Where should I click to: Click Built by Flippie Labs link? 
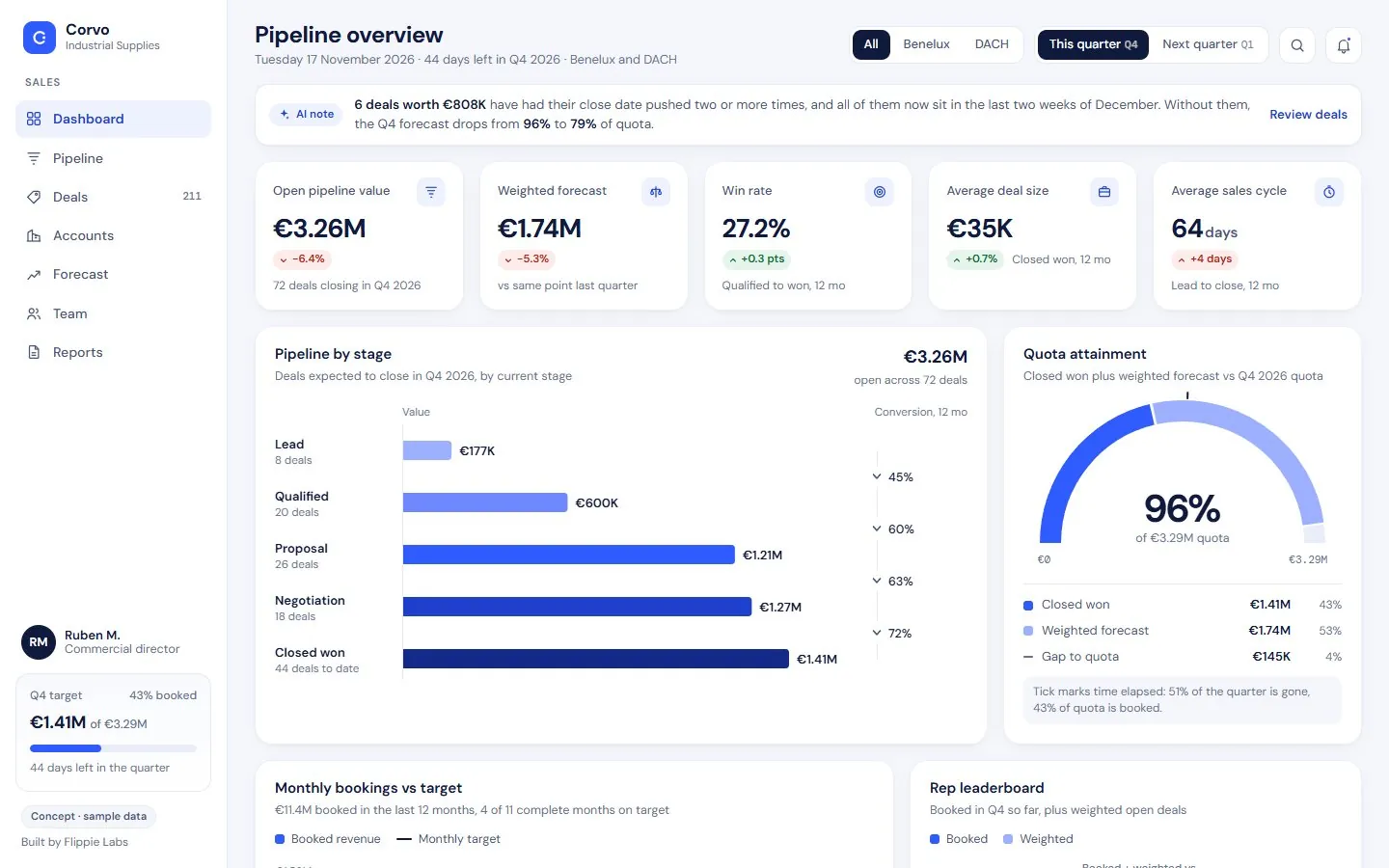(x=74, y=842)
